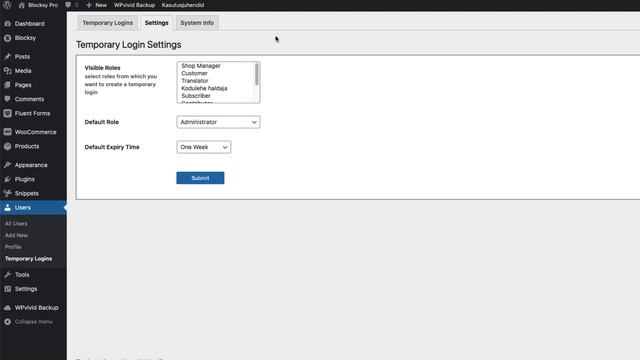Open the Default Role dropdown
The height and width of the screenshot is (360, 640).
(218, 122)
